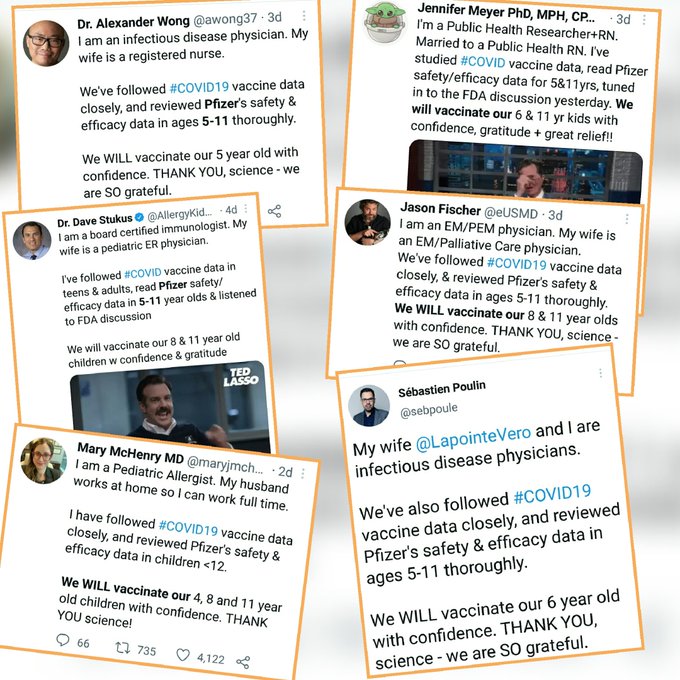Image resolution: width=680 pixels, height=680 pixels.
Task: Open more options on Jennifer Meyer's tweet
Action: [x=644, y=20]
